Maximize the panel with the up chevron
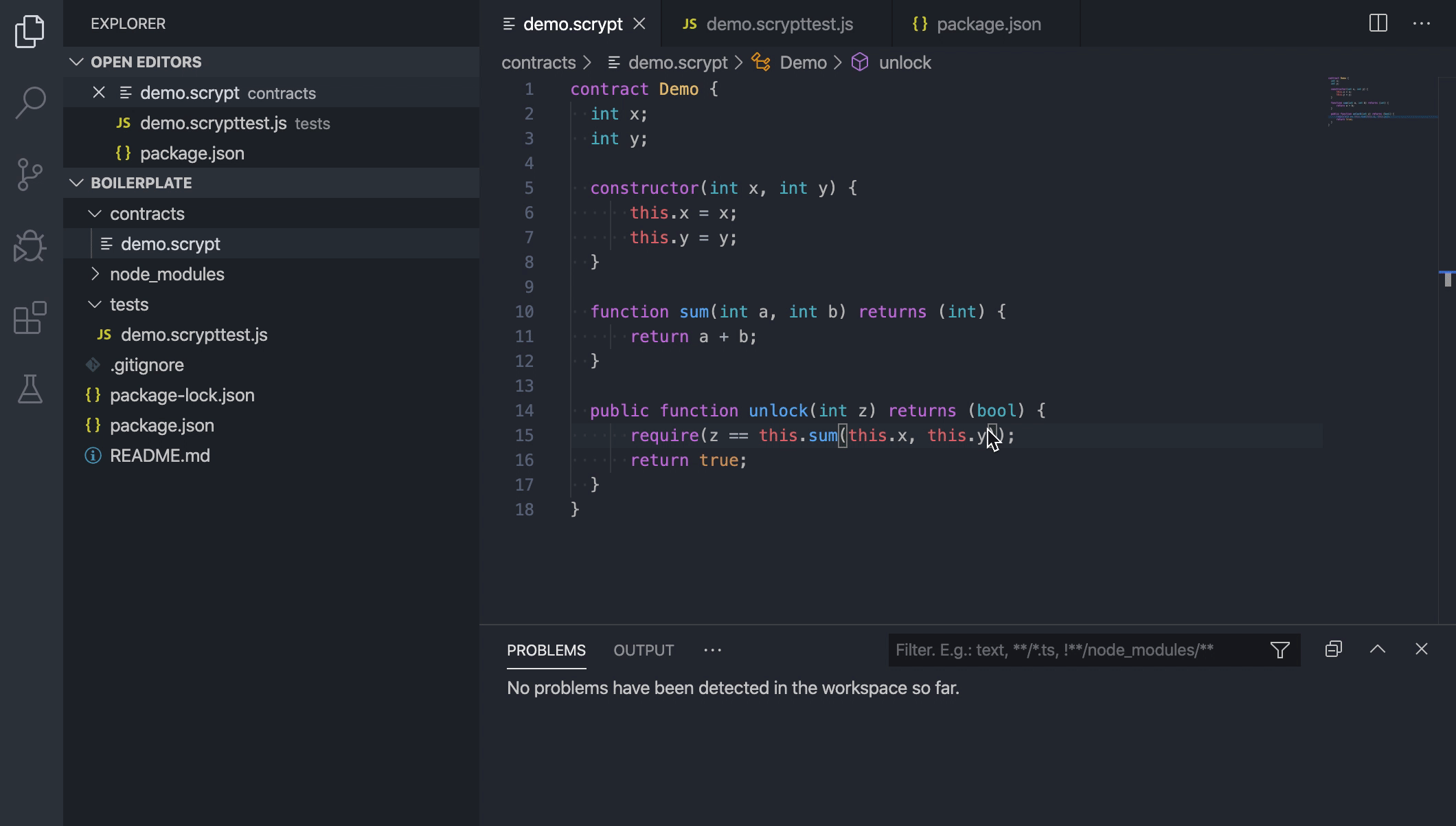The image size is (1456, 826). tap(1377, 649)
